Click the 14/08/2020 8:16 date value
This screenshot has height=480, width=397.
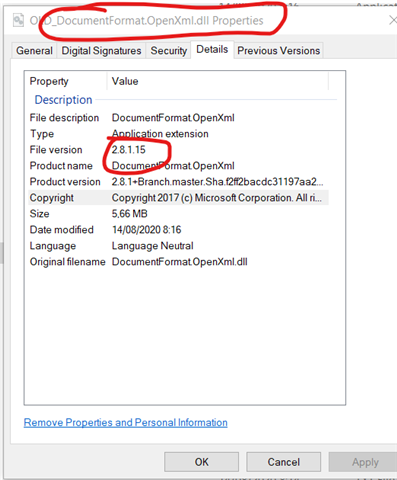click(146, 230)
